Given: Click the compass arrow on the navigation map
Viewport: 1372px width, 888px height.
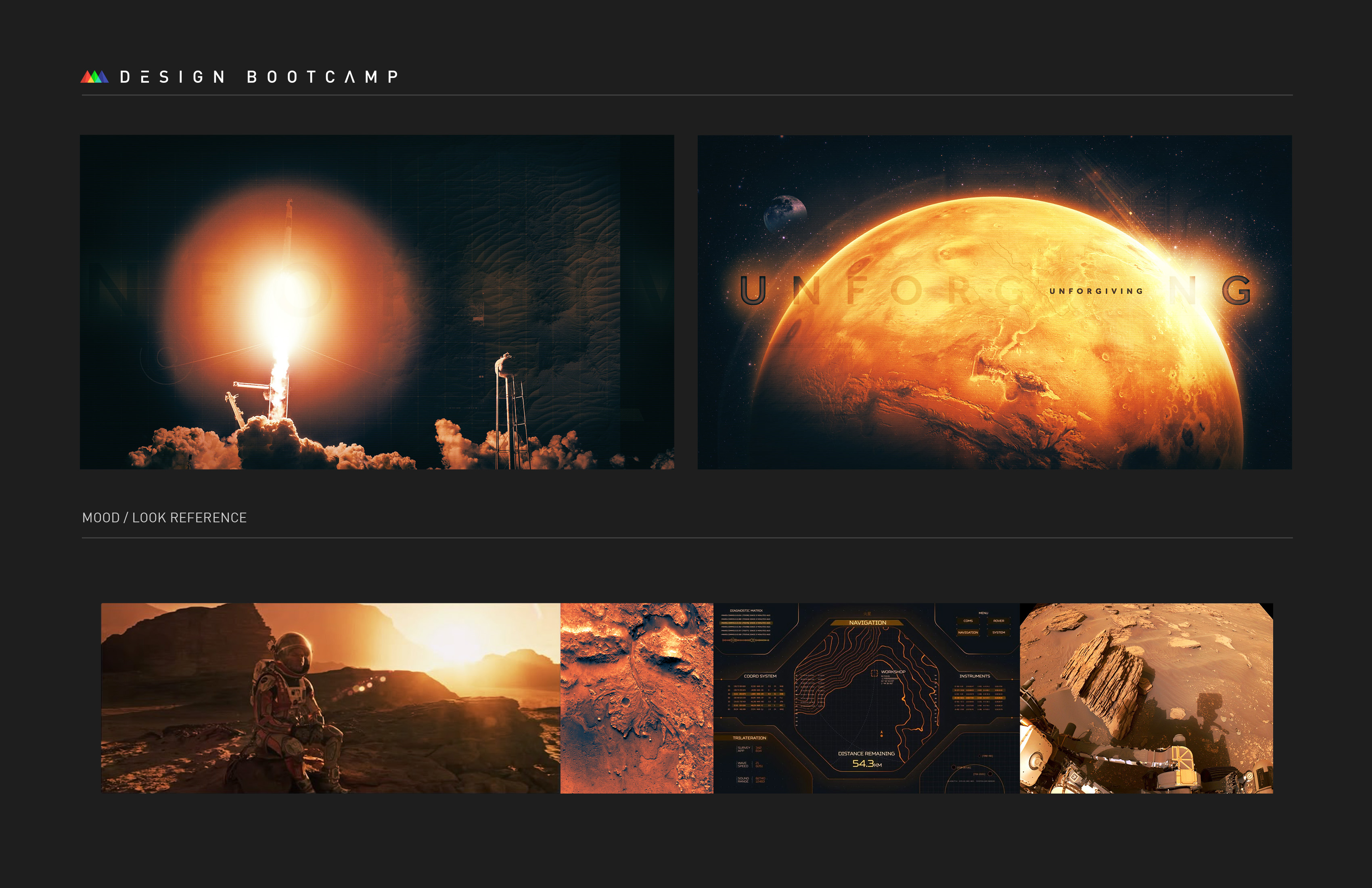Looking at the screenshot, I should pos(882,732).
